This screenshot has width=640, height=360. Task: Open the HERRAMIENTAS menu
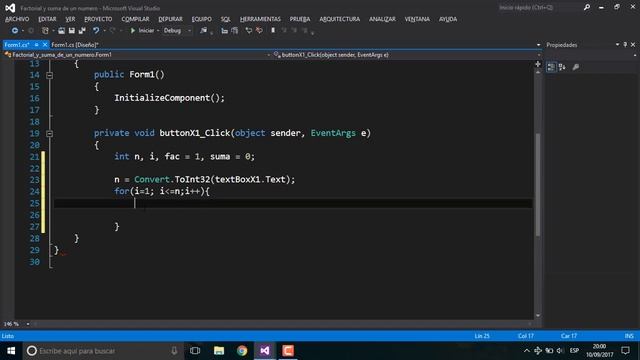tap(260, 19)
